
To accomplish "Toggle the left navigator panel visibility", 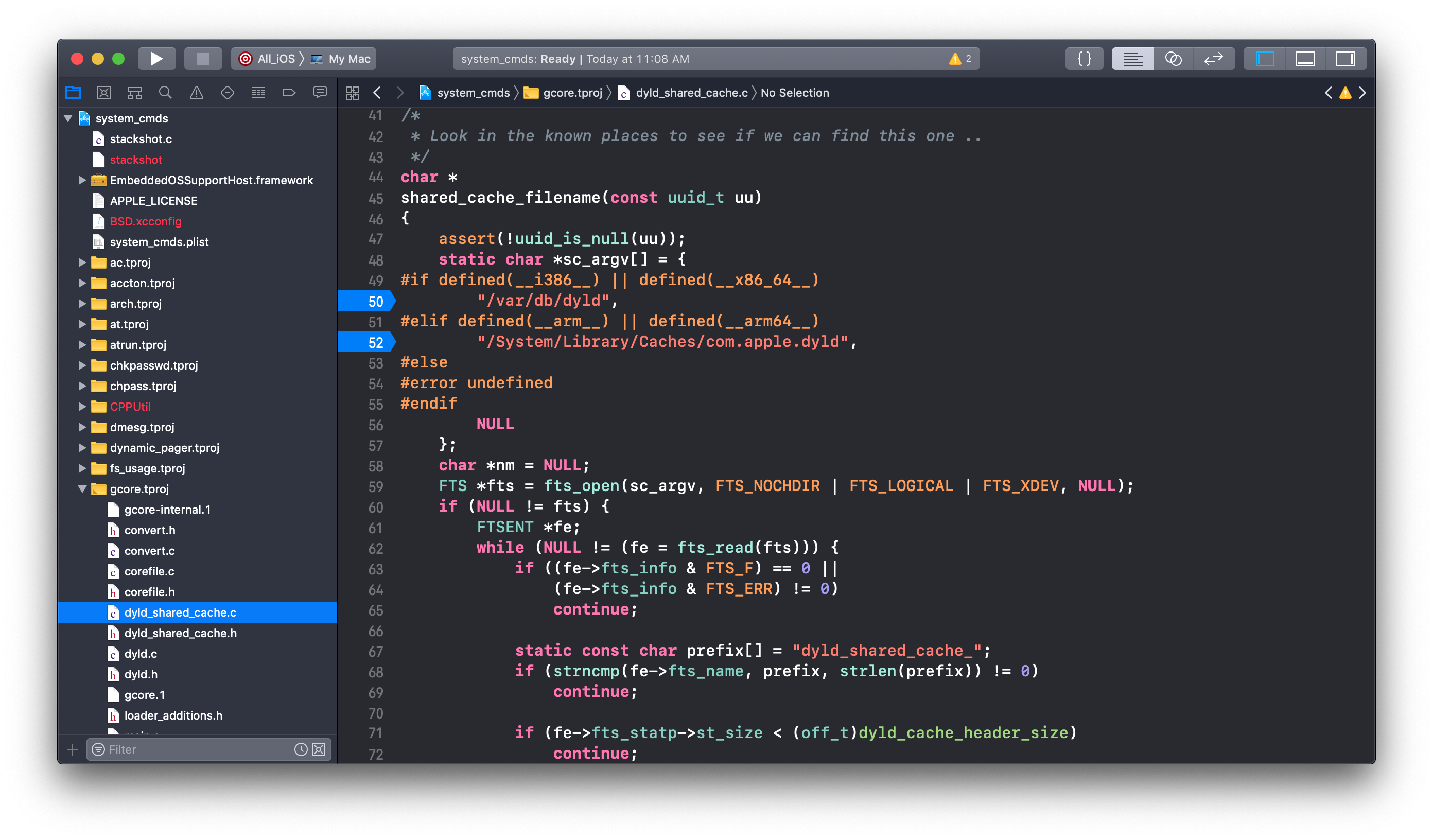I will [1265, 59].
